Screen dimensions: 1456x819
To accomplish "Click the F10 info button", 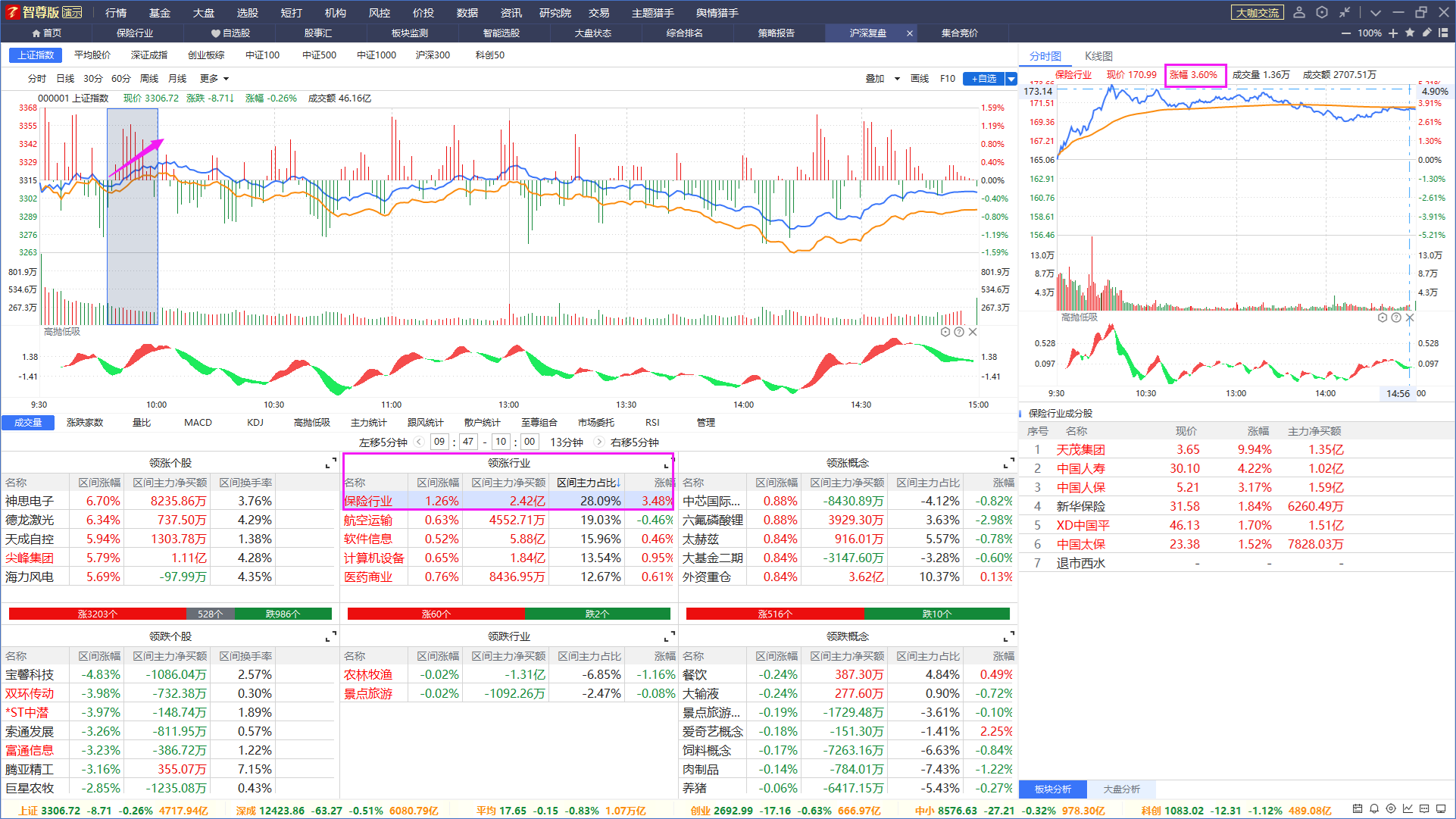I will click(948, 79).
